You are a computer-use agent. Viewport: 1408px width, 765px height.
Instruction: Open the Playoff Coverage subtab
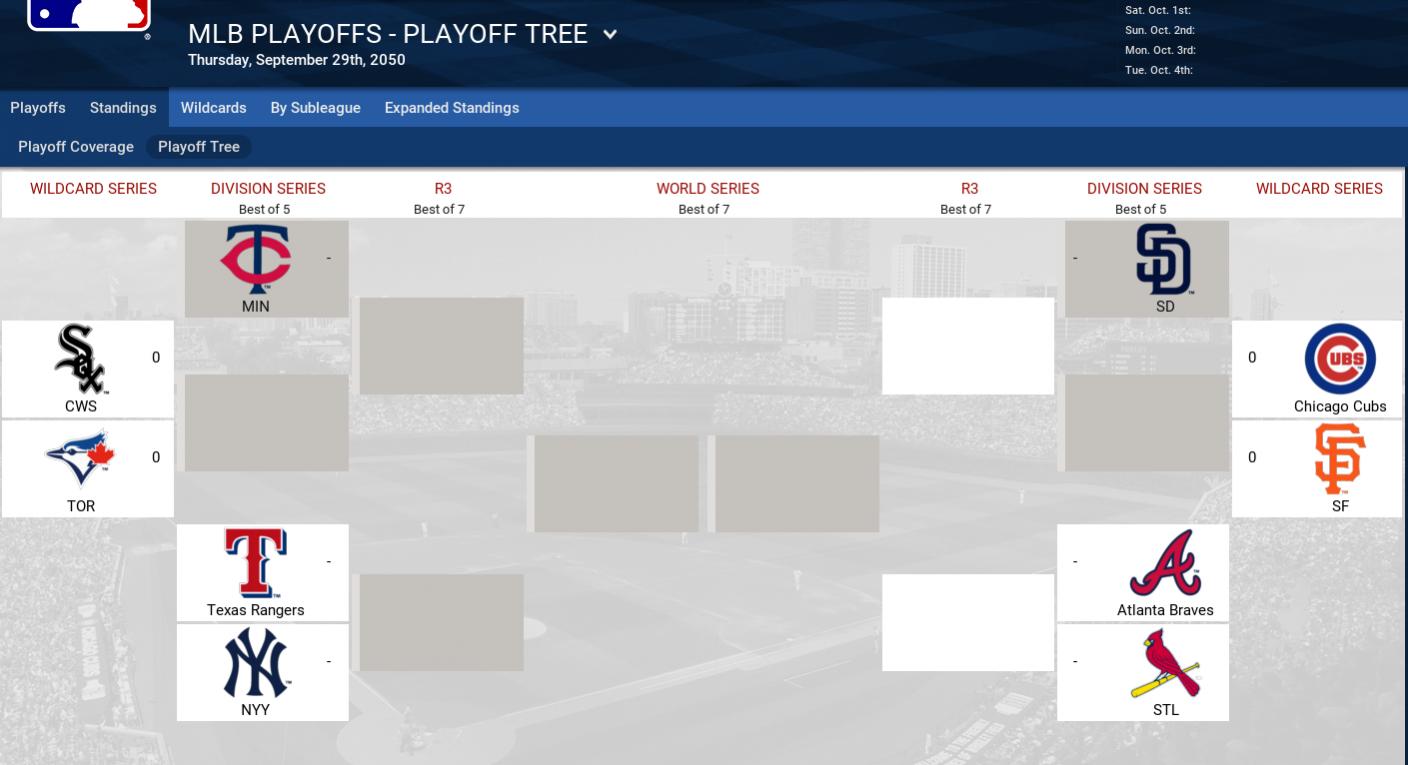tap(76, 147)
